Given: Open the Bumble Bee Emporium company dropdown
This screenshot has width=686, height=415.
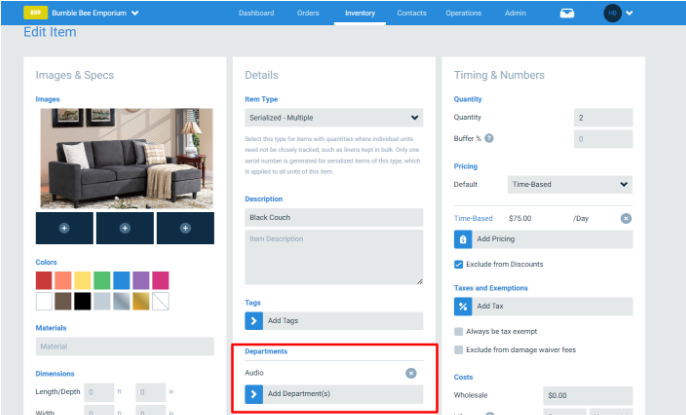Looking at the screenshot, I should pos(95,13).
